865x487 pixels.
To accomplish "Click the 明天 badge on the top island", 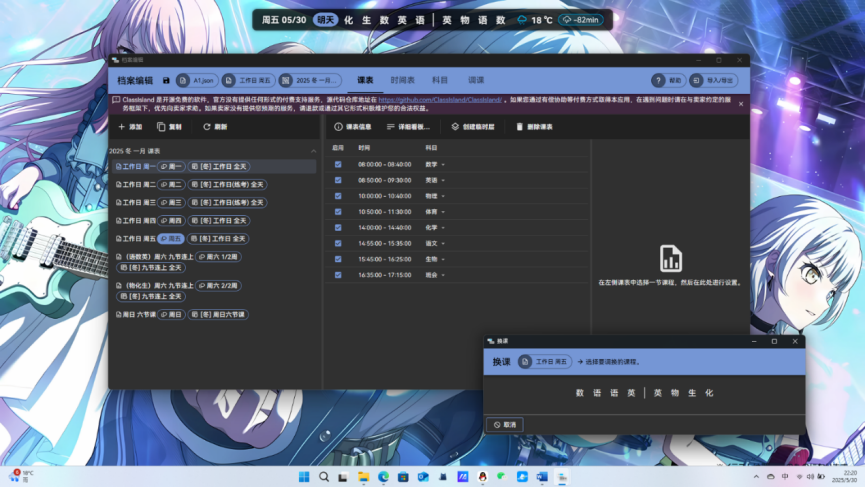I will click(325, 20).
